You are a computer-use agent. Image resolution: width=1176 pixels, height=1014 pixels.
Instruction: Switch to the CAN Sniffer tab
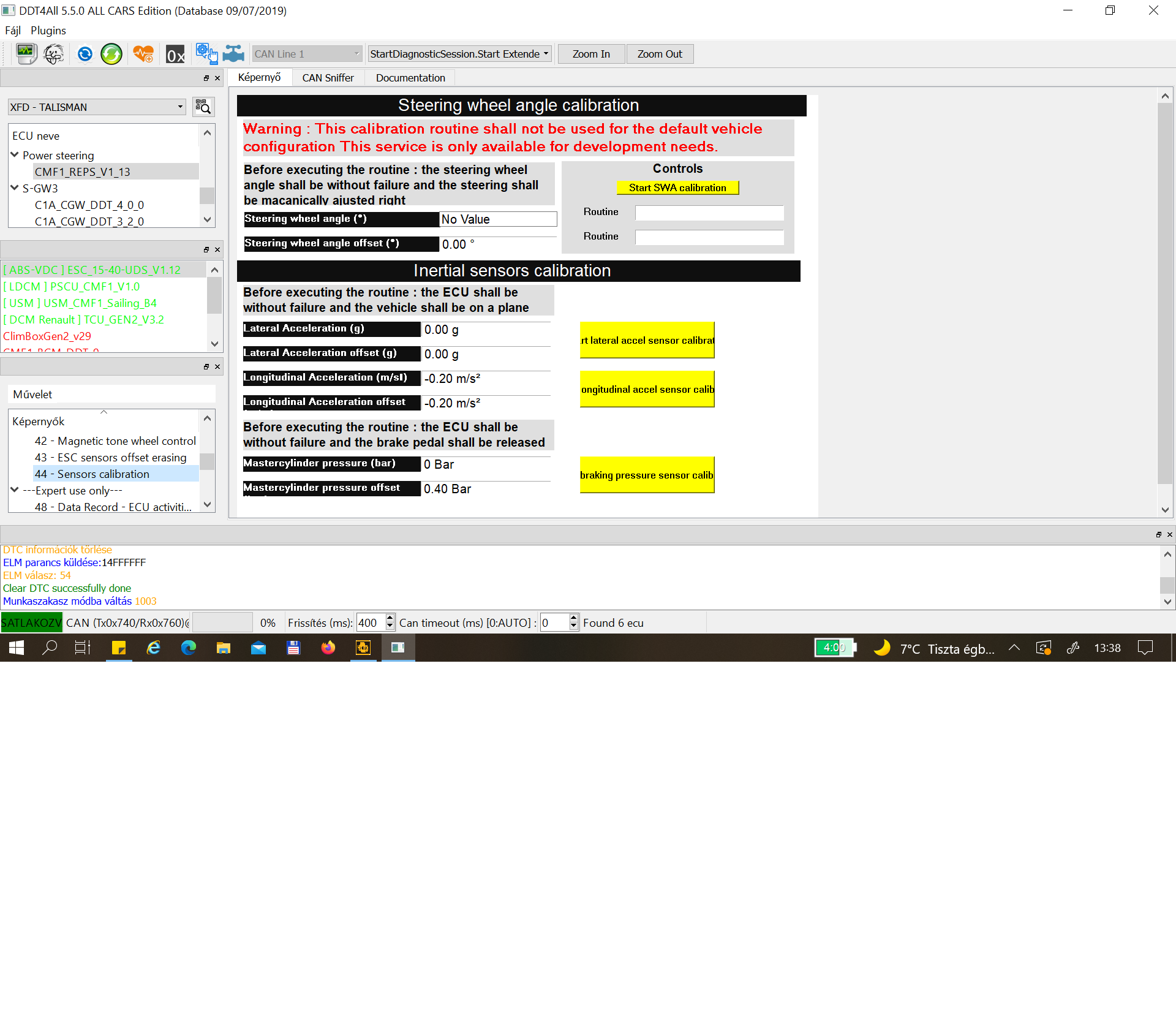coord(328,77)
